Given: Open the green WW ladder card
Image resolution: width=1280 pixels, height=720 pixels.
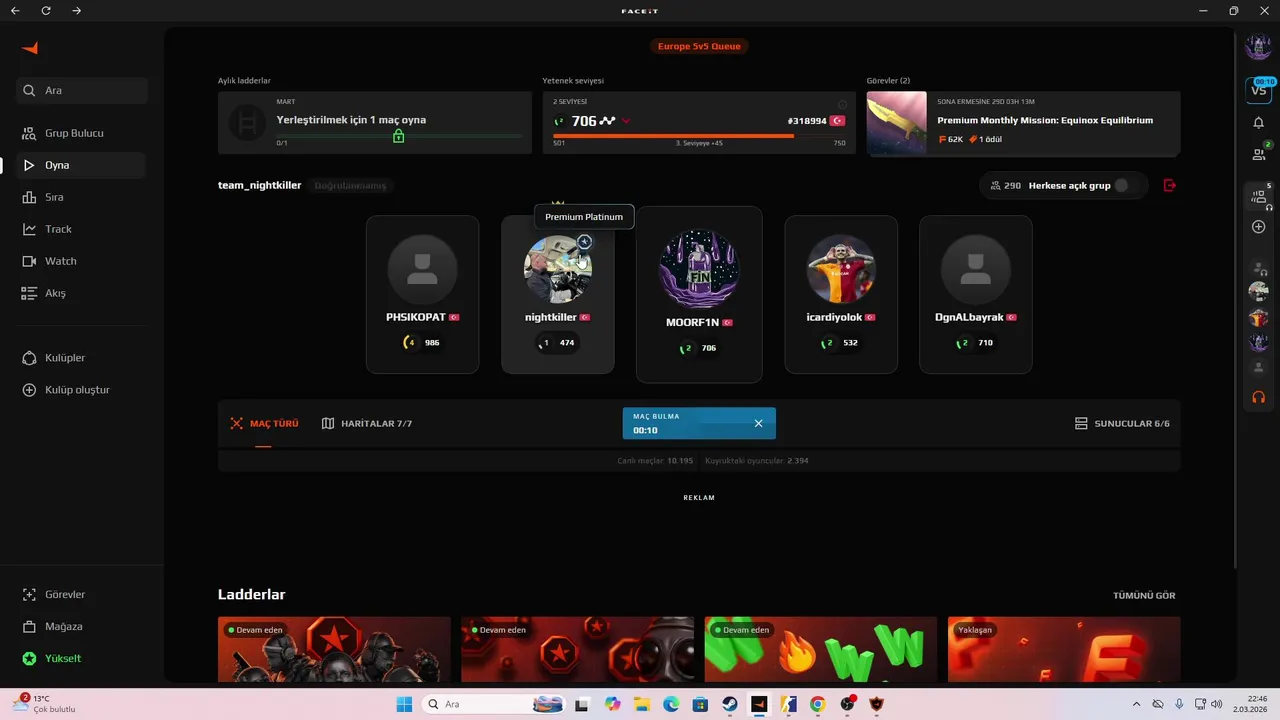Looking at the screenshot, I should click(820, 649).
